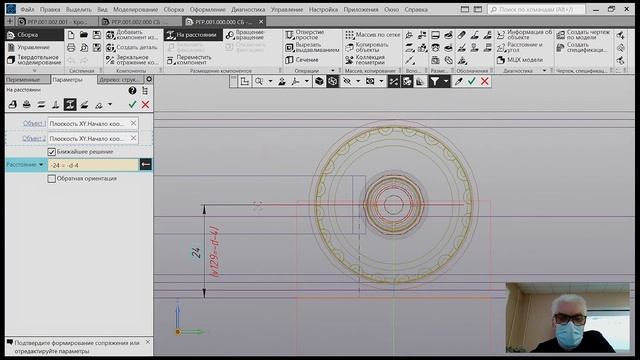Click the Массив по сетке grid array tool
This screenshot has width=640, height=360.
click(372, 35)
